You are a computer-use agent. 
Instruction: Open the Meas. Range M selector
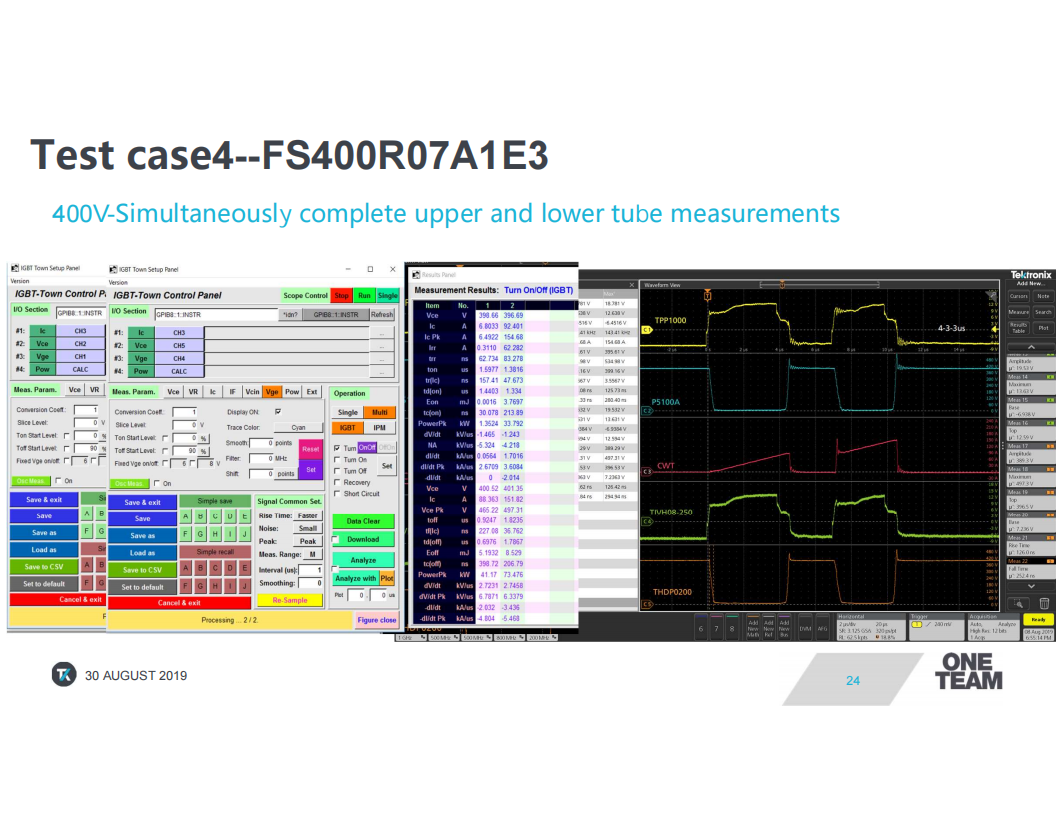312,554
